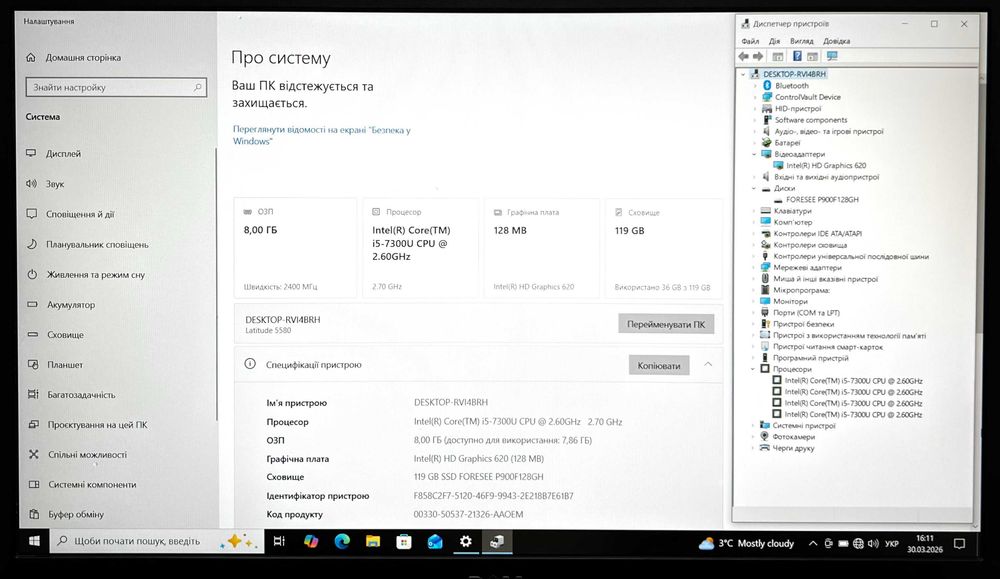
Task: Launch Microsoft Edge from the taskbar
Action: 342,541
